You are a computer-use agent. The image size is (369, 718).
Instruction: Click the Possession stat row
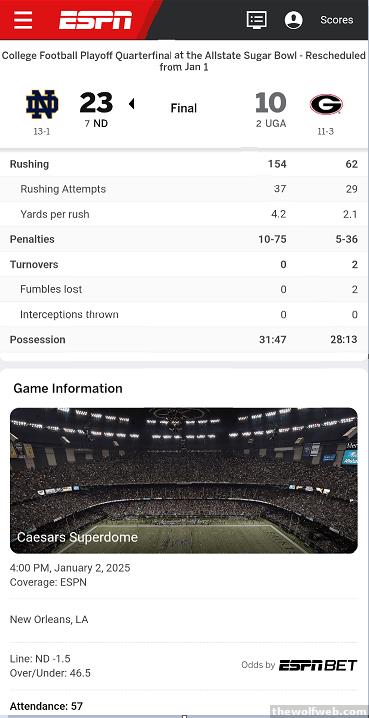(184, 339)
